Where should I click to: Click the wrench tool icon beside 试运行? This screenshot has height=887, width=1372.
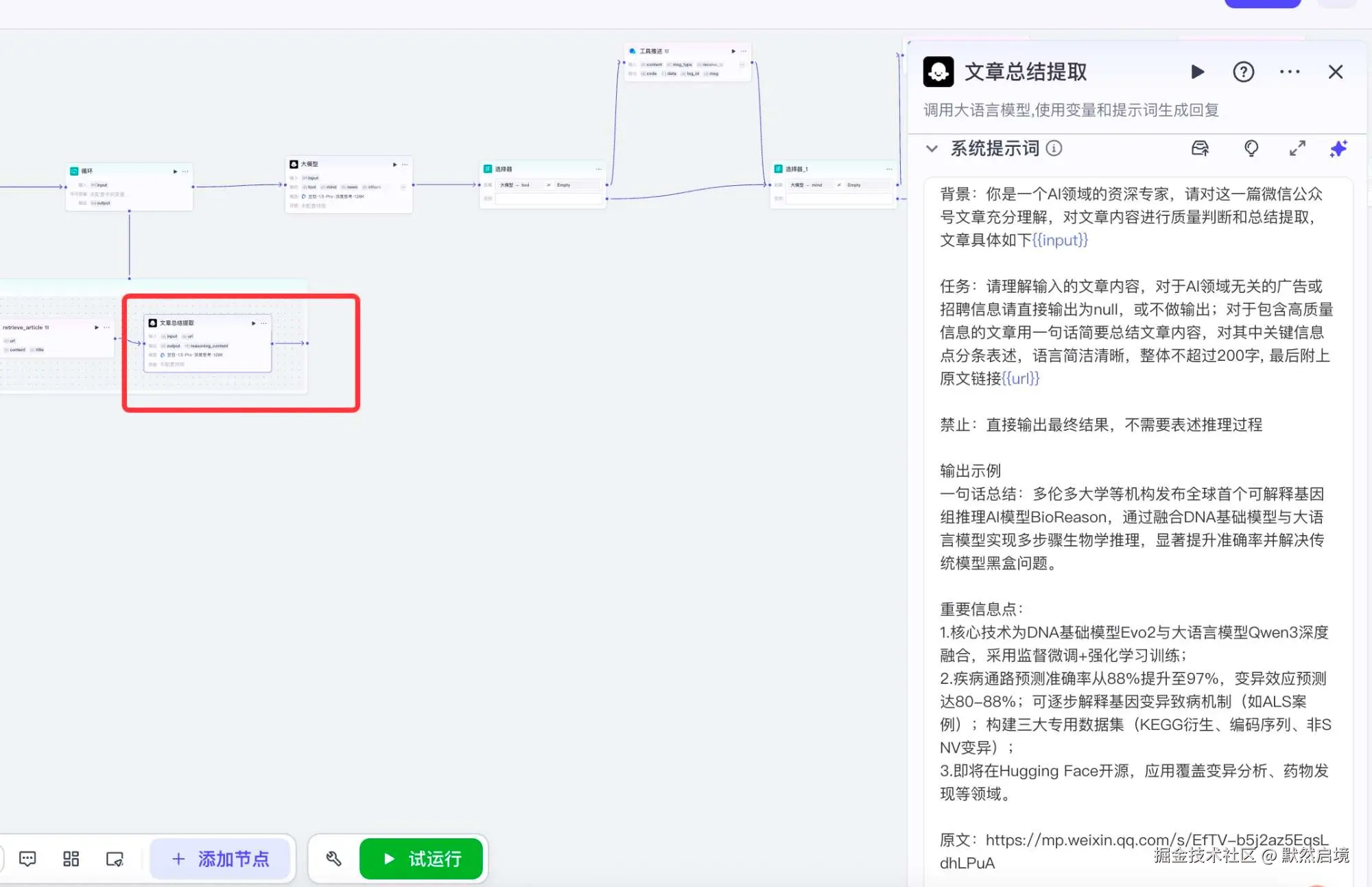(334, 858)
